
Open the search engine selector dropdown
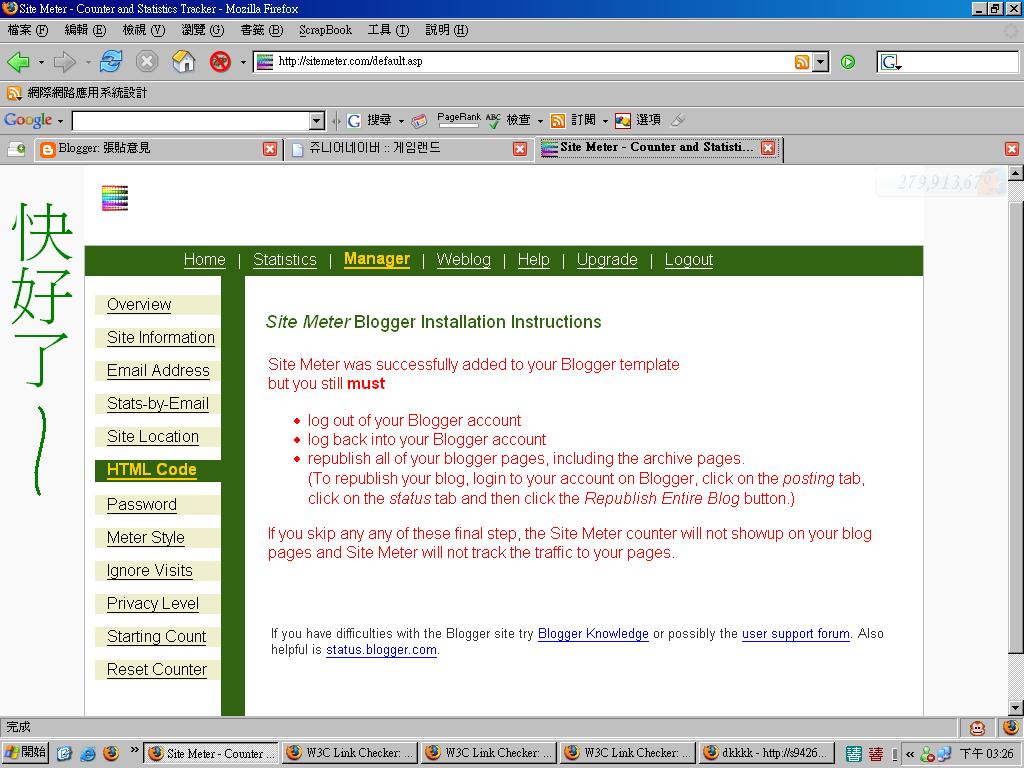[891, 62]
